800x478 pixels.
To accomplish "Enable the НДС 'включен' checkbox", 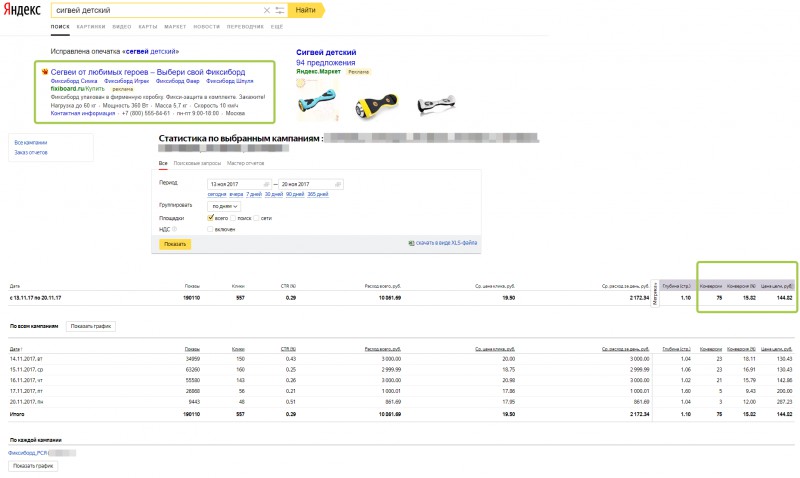I will click(x=210, y=230).
